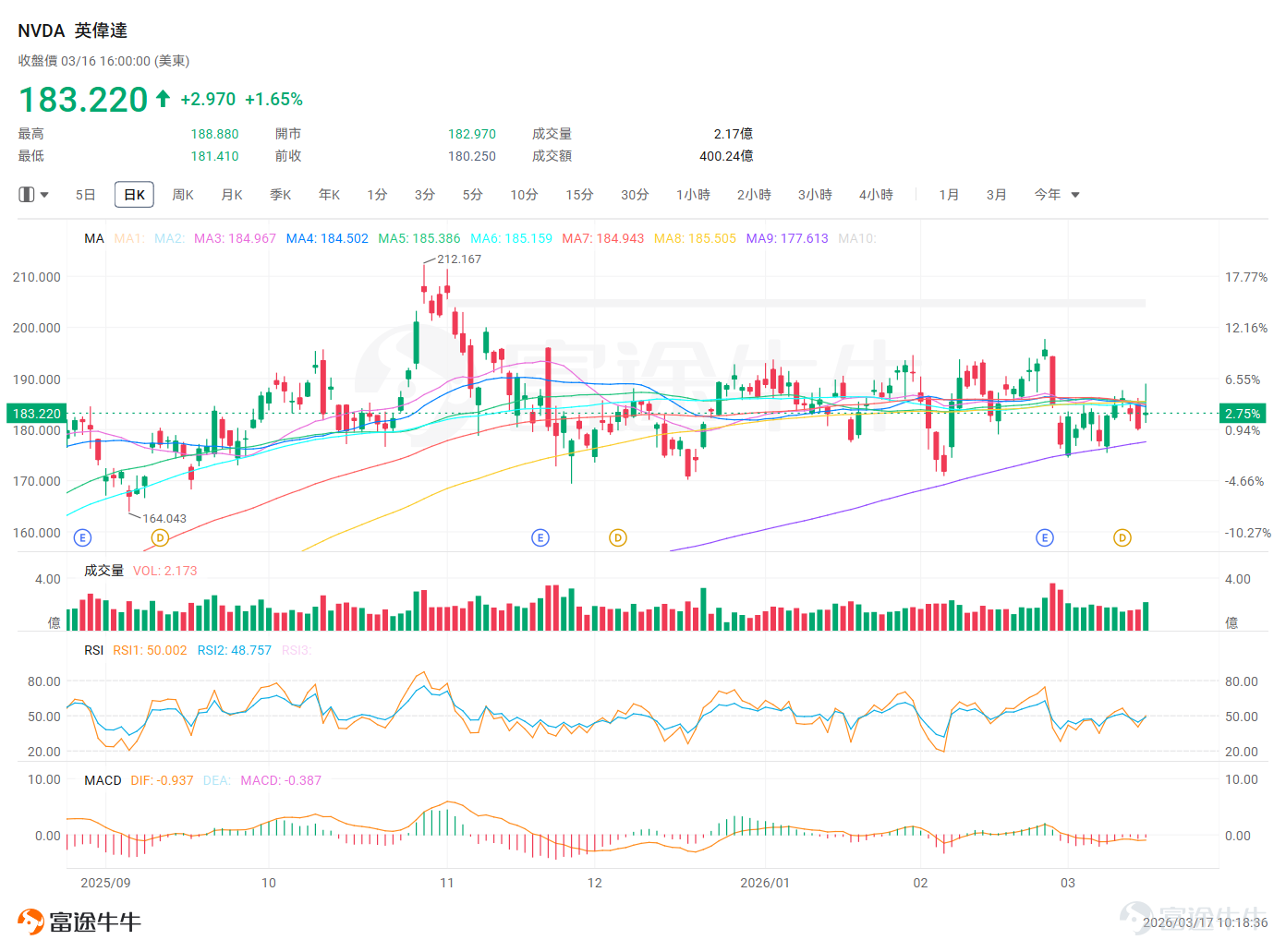This screenshot has height=952, width=1286.
Task: Select the 4小時 interval
Action: tap(876, 195)
